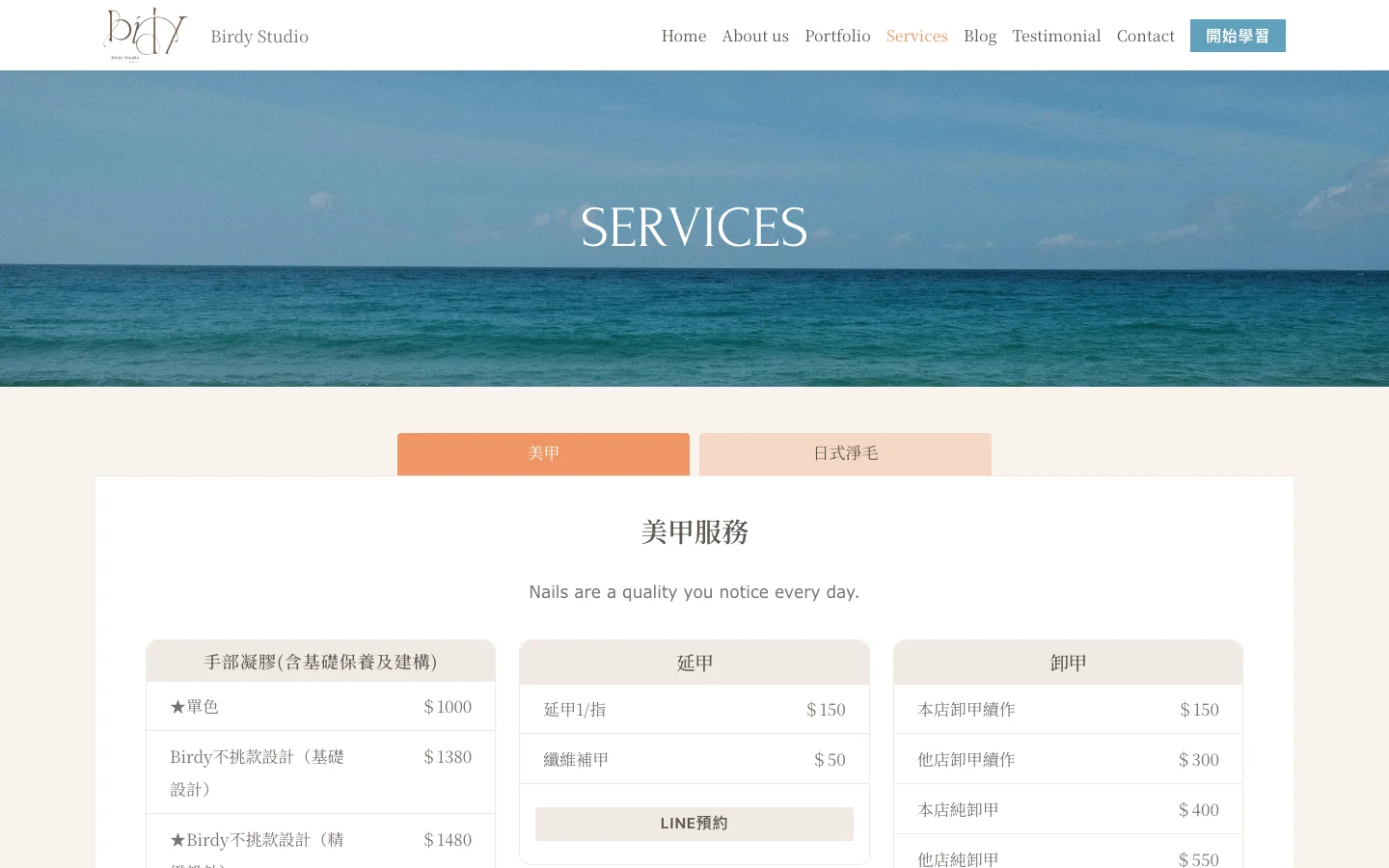1389x868 pixels.
Task: Click the $ 550 price
Action: [1199, 858]
